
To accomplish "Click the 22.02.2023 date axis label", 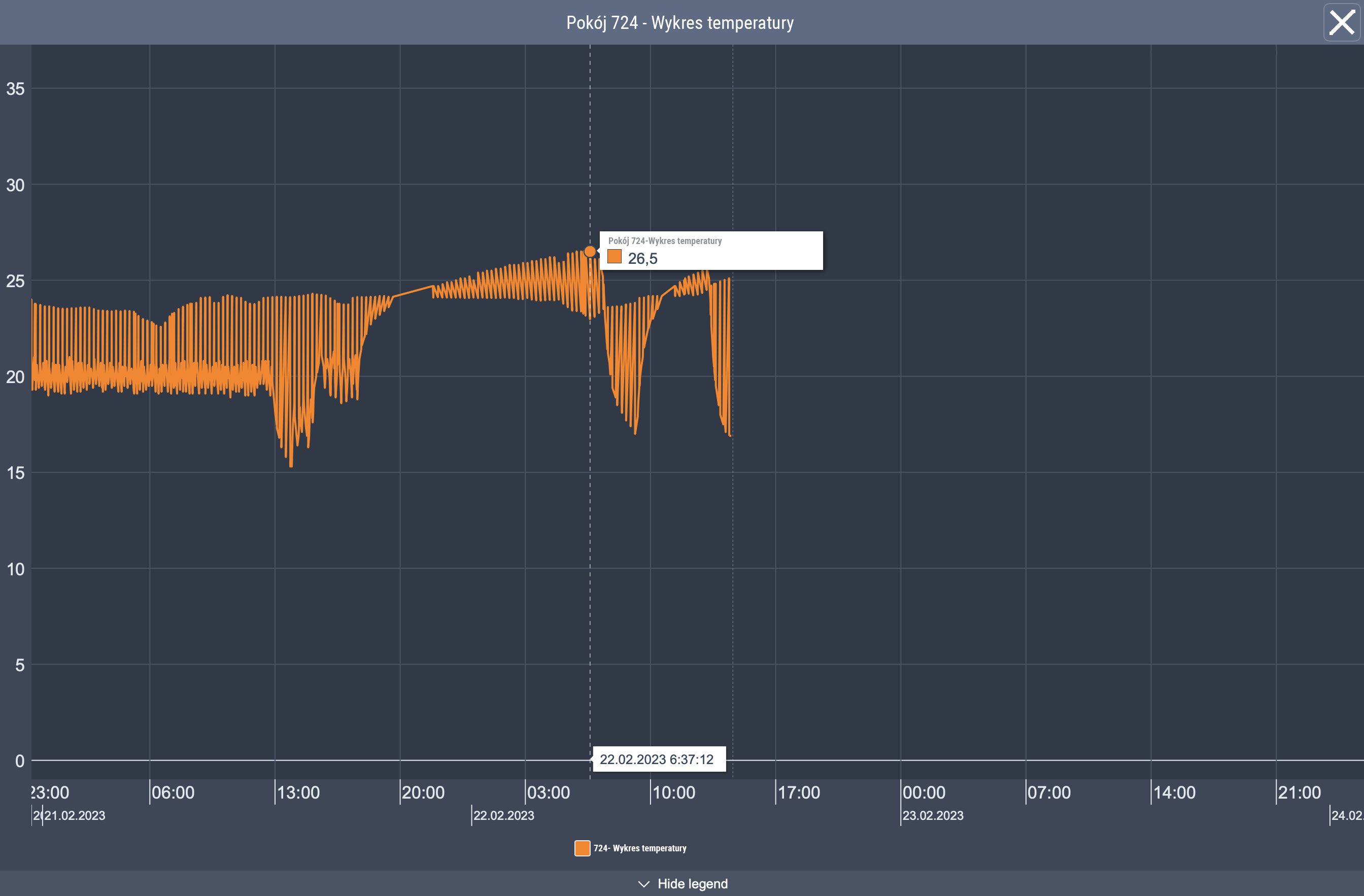I will pos(504,815).
